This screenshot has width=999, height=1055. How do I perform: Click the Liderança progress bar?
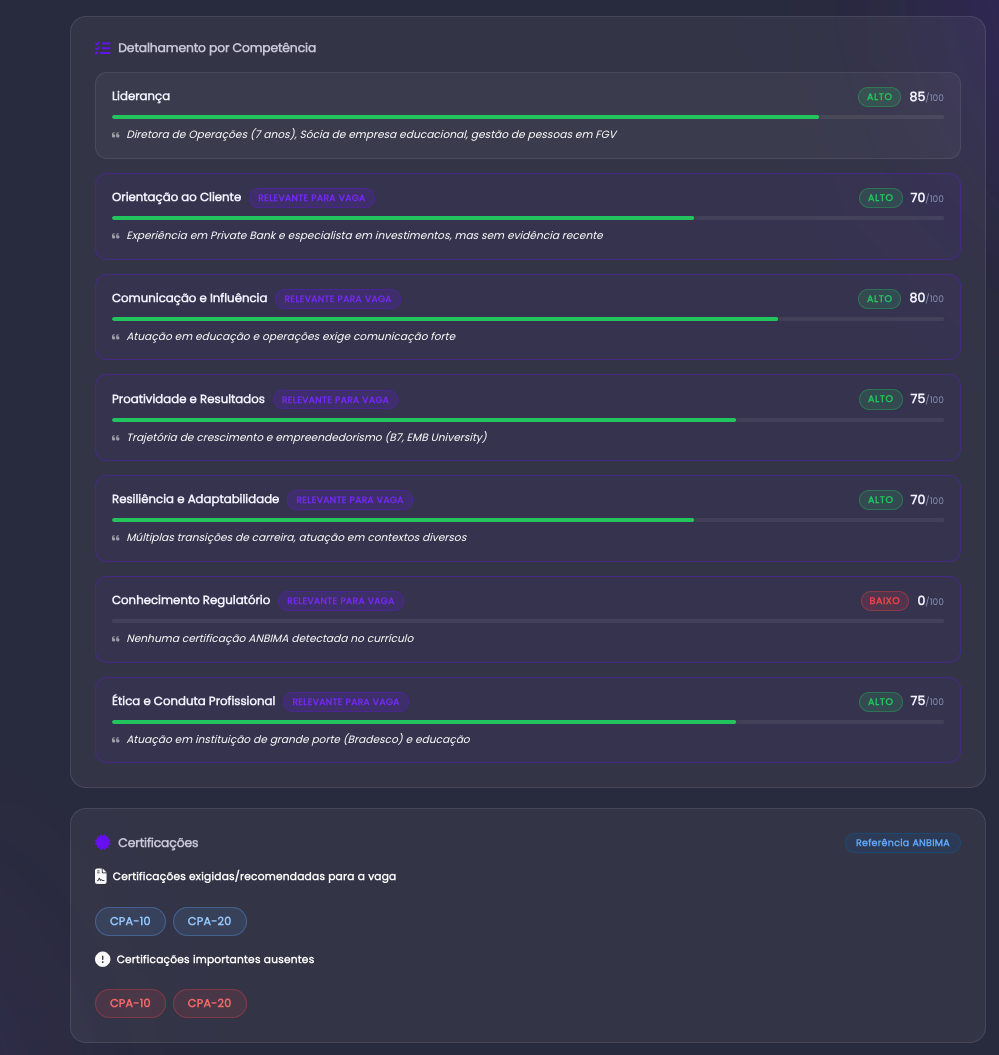(x=527, y=117)
